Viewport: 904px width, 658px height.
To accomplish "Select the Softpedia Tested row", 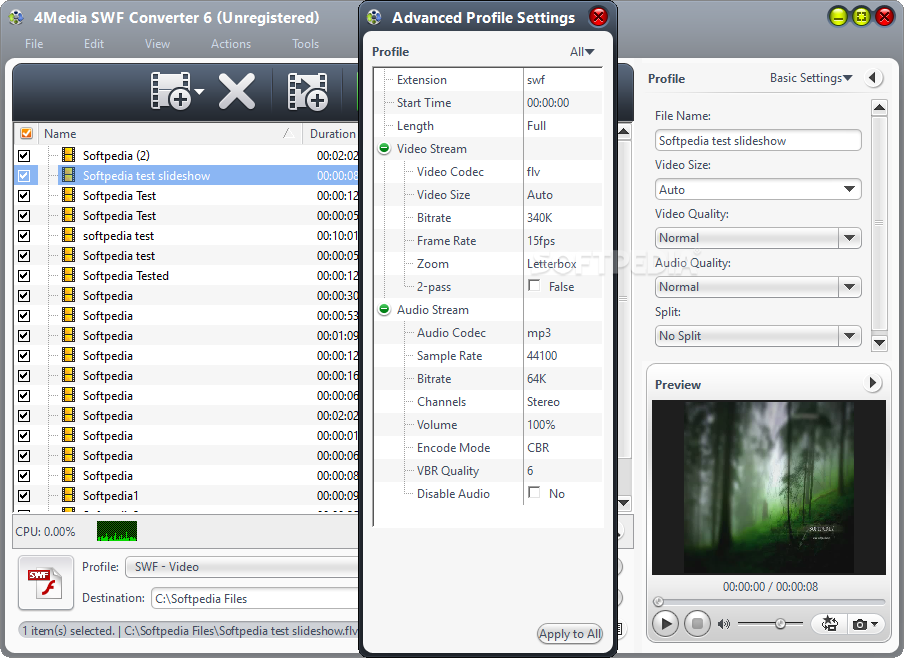I will tap(187, 276).
